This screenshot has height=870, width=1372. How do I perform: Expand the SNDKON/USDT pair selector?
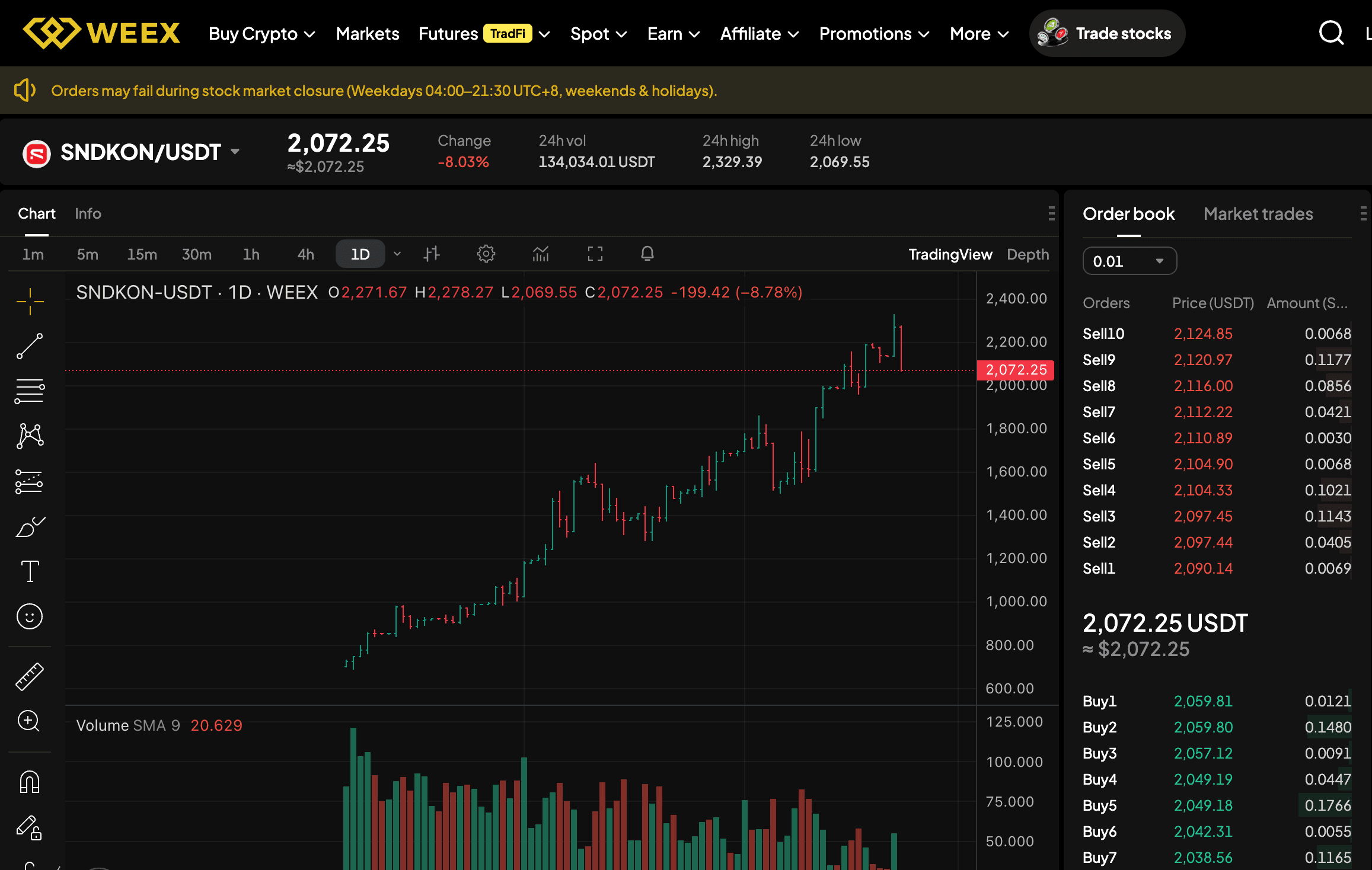(x=235, y=152)
